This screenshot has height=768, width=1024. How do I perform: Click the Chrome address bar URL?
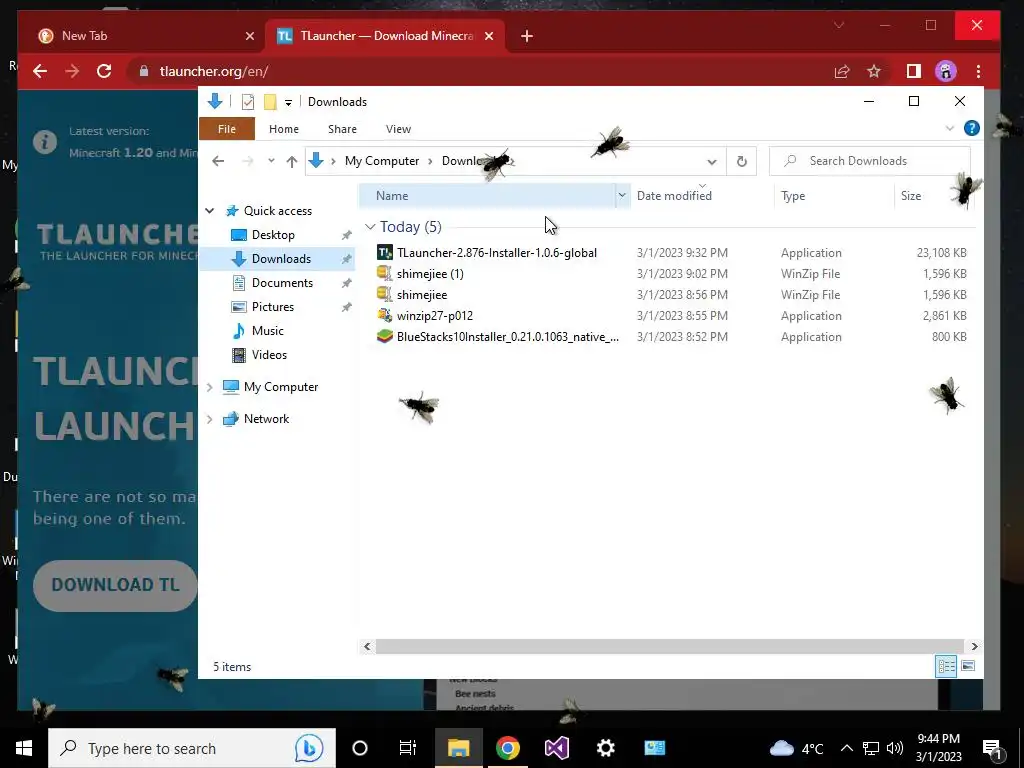click(214, 71)
